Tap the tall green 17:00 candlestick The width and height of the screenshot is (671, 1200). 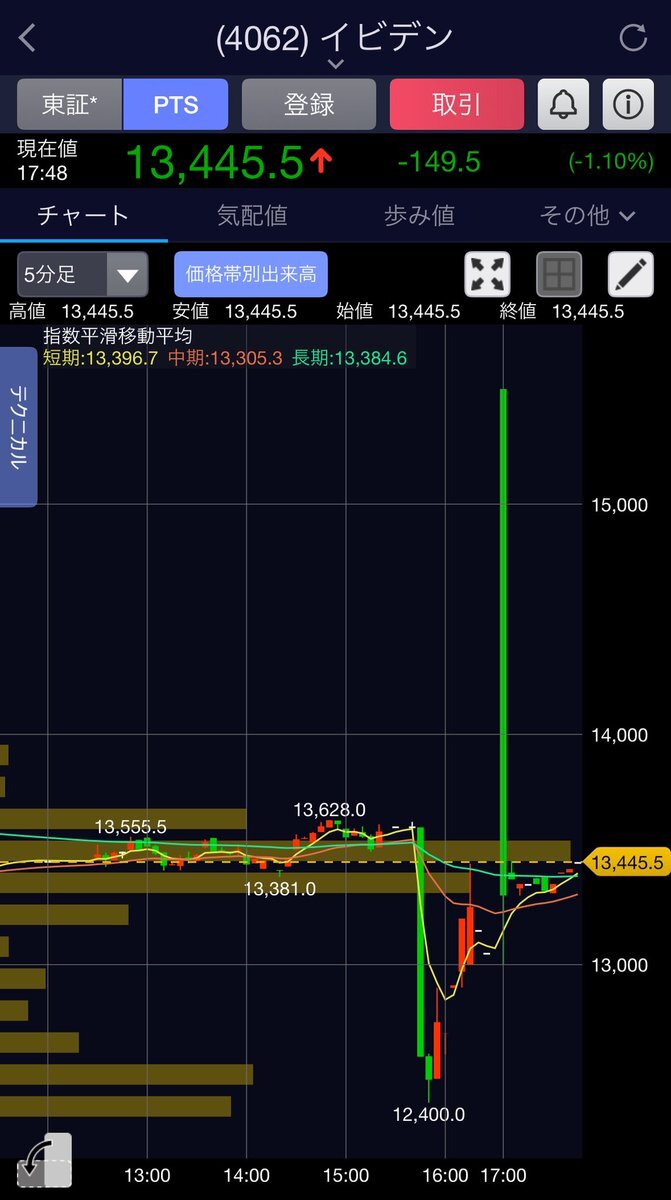pos(504,640)
